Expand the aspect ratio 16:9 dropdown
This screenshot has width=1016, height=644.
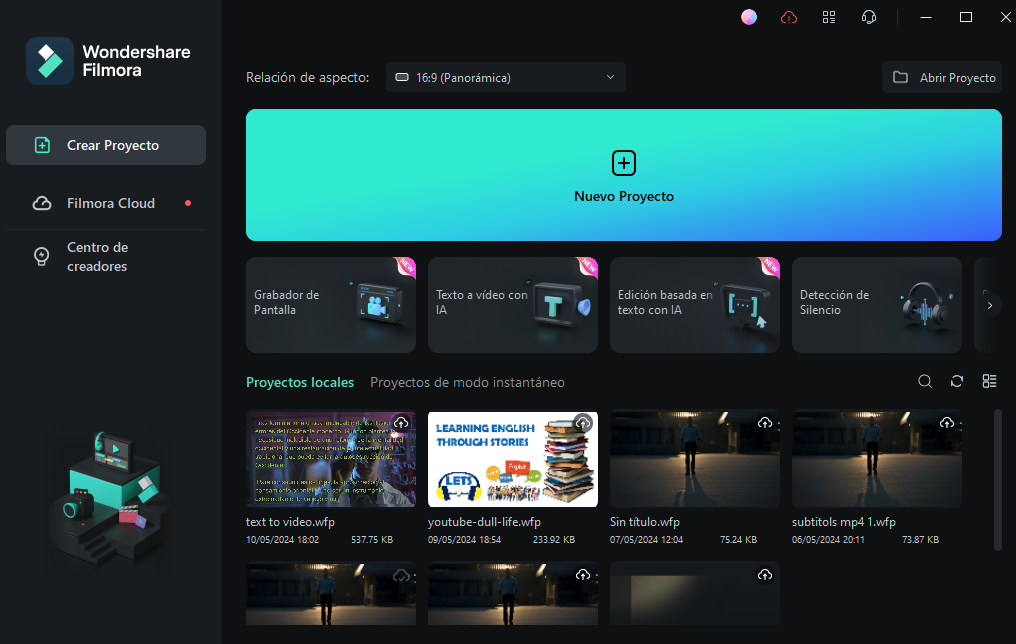pos(506,77)
